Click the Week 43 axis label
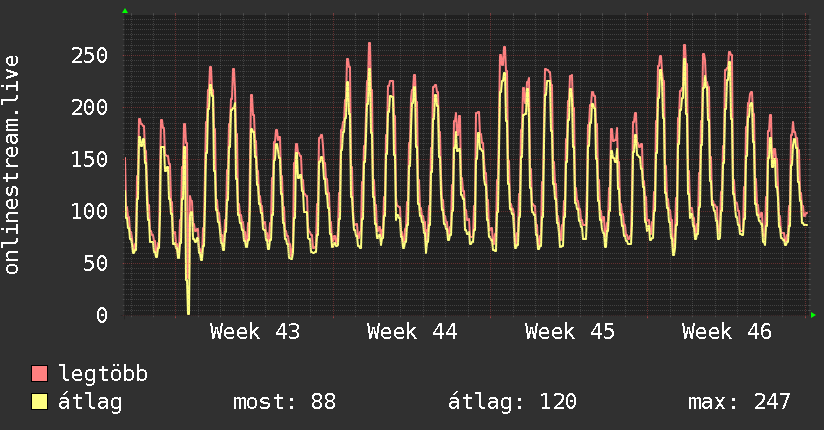The width and height of the screenshot is (824, 430). tap(255, 332)
